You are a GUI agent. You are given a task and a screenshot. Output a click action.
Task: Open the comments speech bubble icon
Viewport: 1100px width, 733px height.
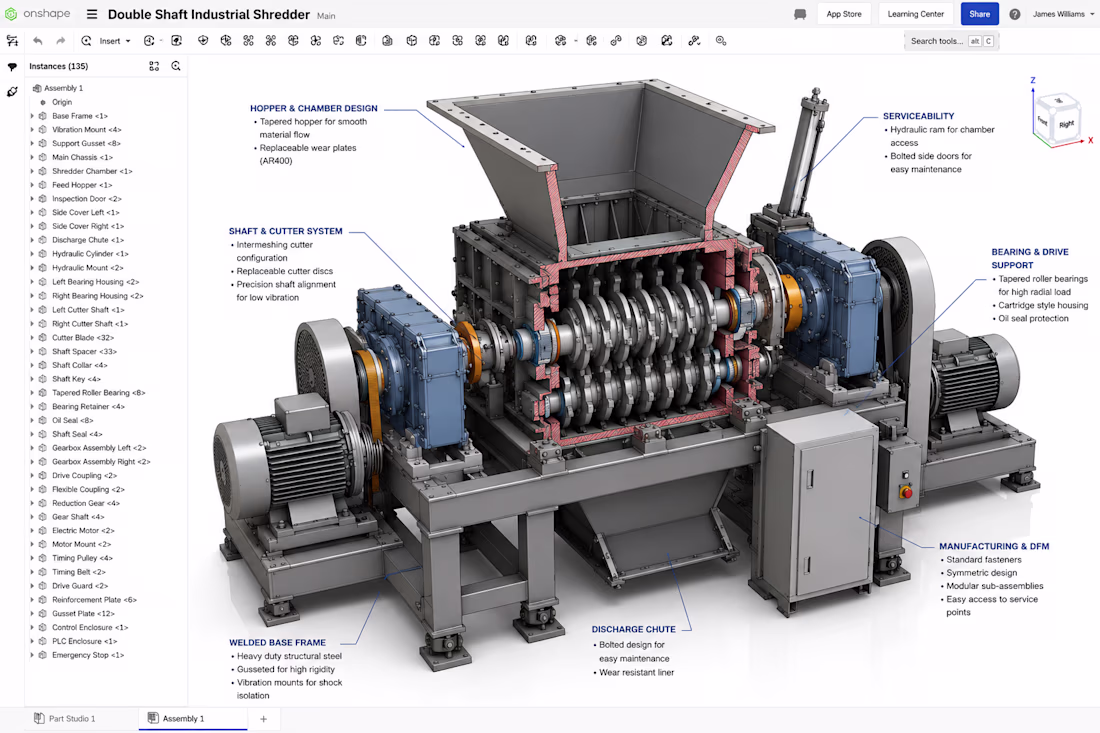(x=800, y=14)
